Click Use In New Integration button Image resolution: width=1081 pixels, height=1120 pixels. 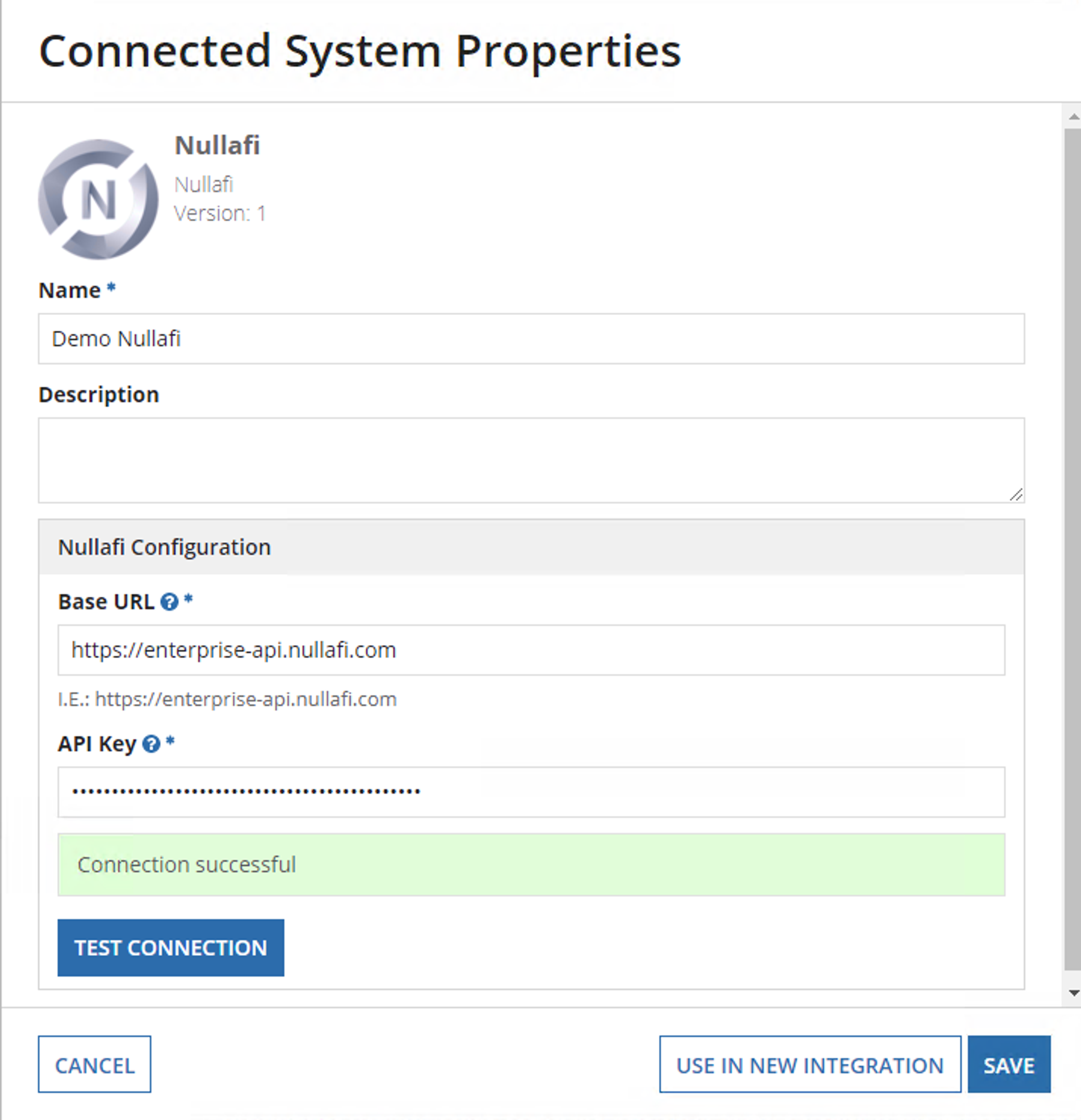[x=810, y=1064]
